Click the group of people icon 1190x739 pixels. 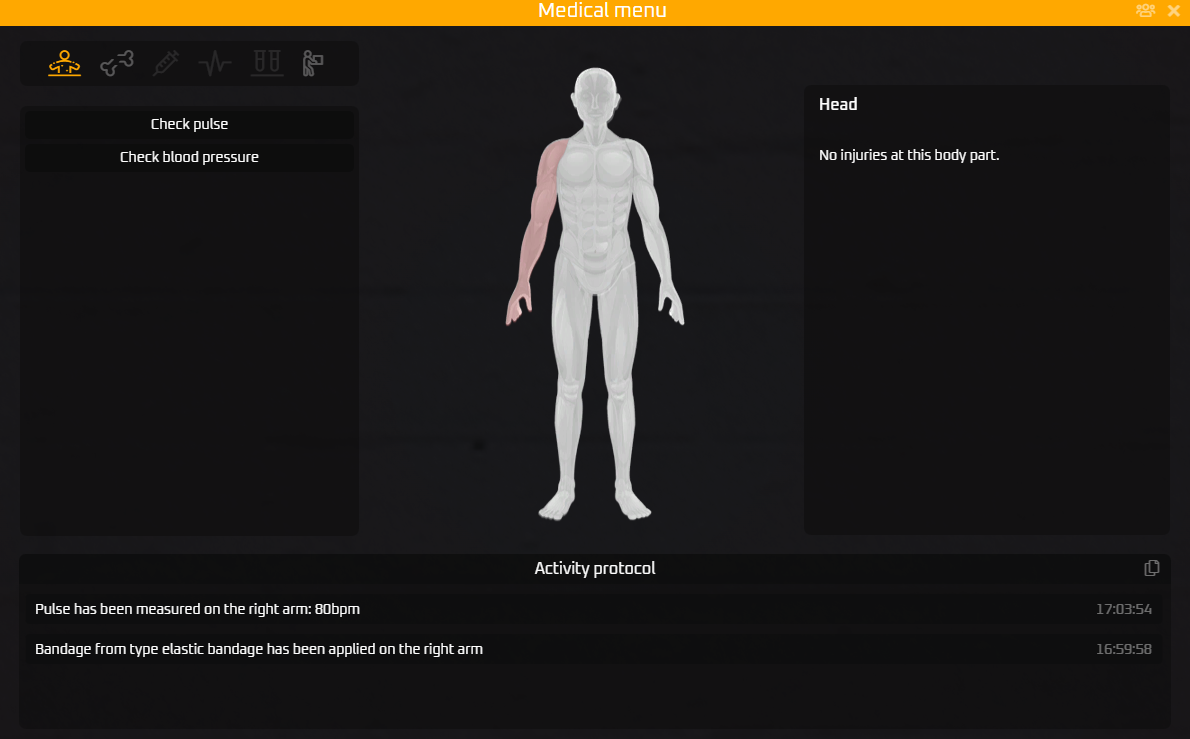click(1145, 11)
